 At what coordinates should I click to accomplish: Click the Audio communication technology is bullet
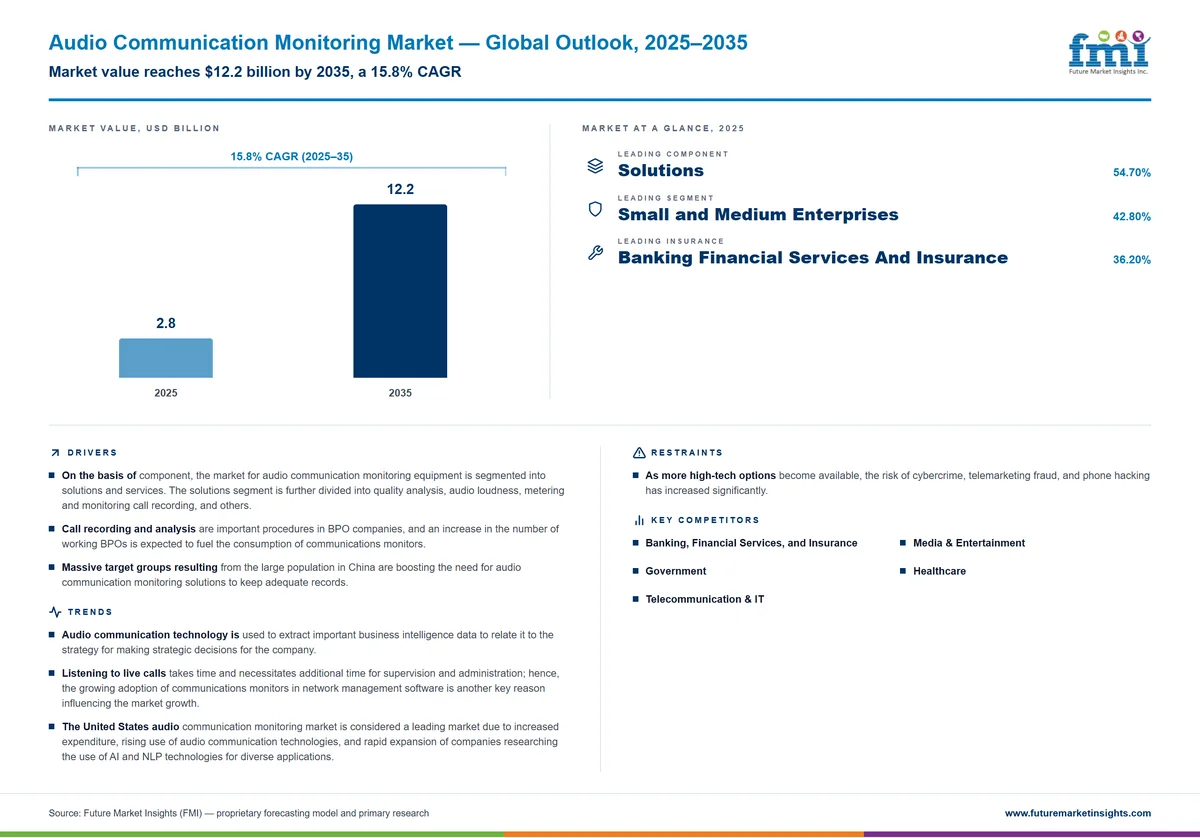coord(302,642)
